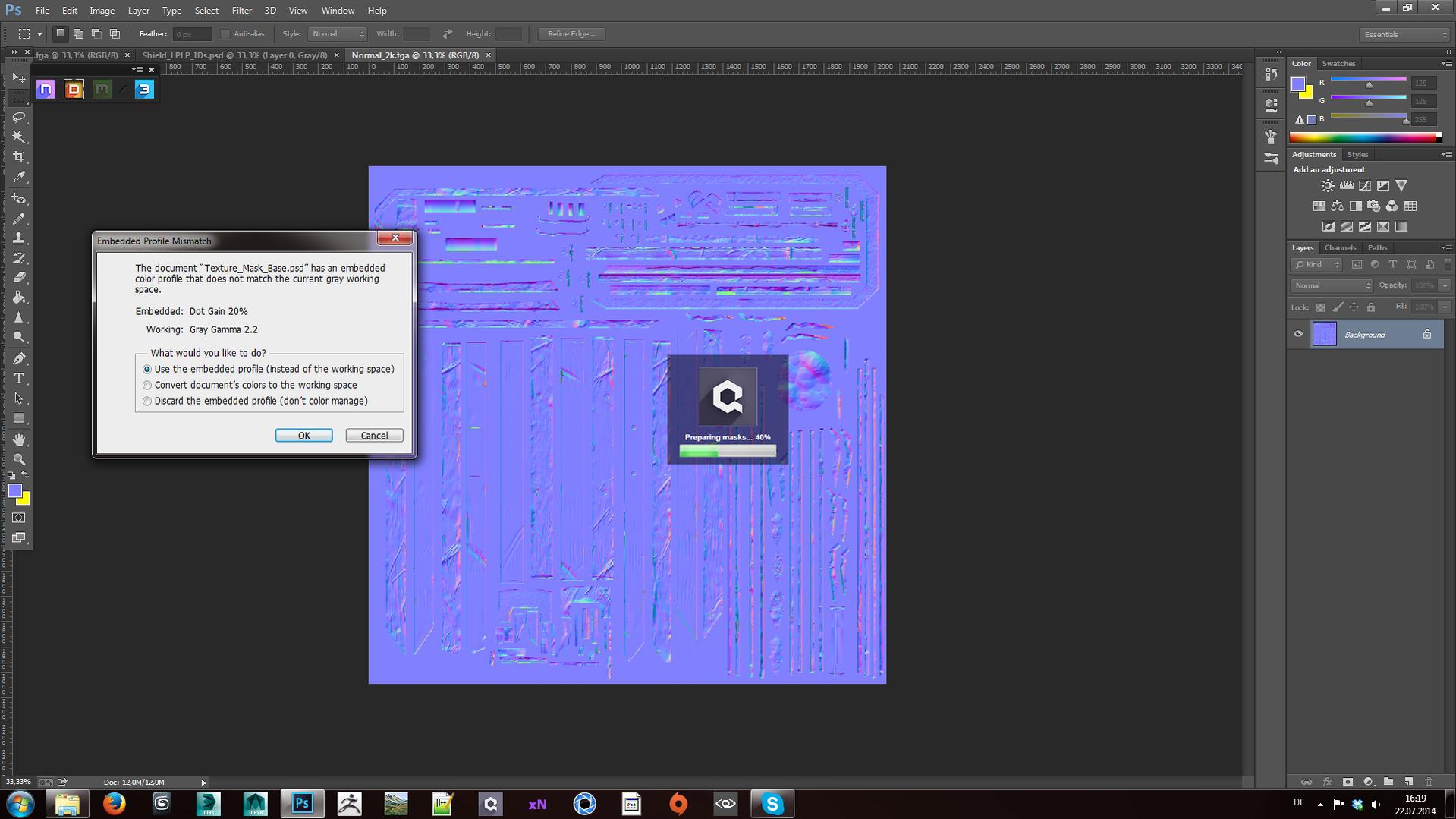Select the Brush tool
This screenshot has width=1456, height=819.
click(19, 219)
